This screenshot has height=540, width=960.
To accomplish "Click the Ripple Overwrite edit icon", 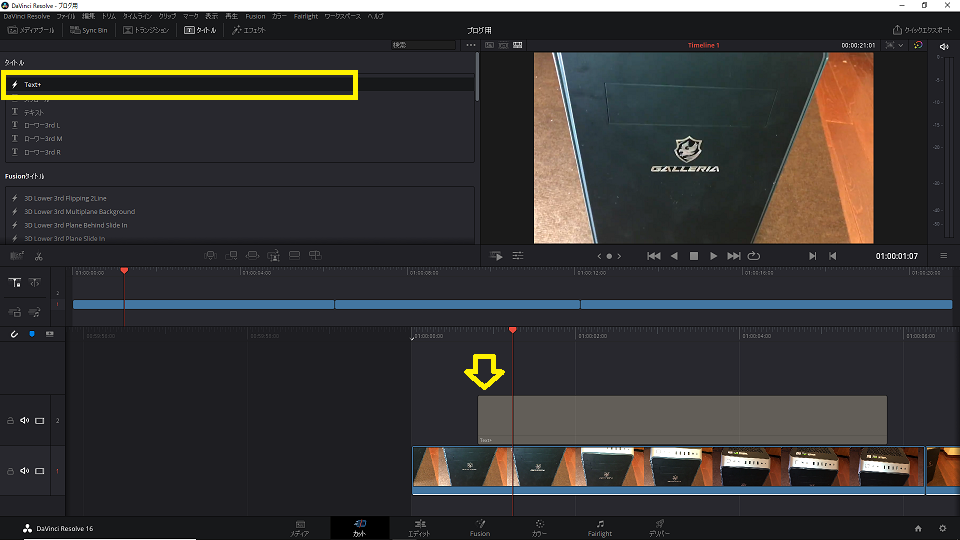I will coord(252,255).
